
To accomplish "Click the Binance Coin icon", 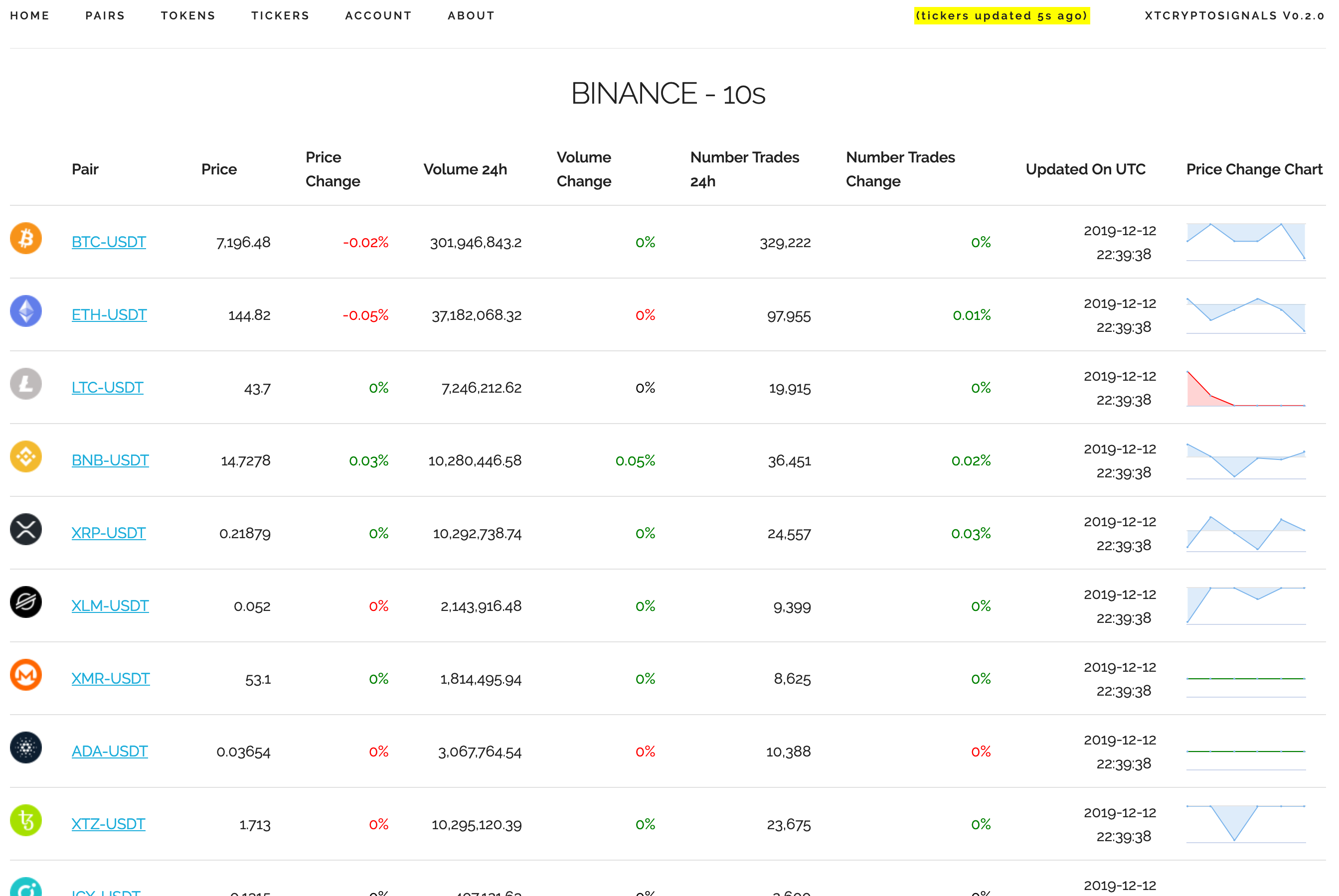I will click(26, 456).
